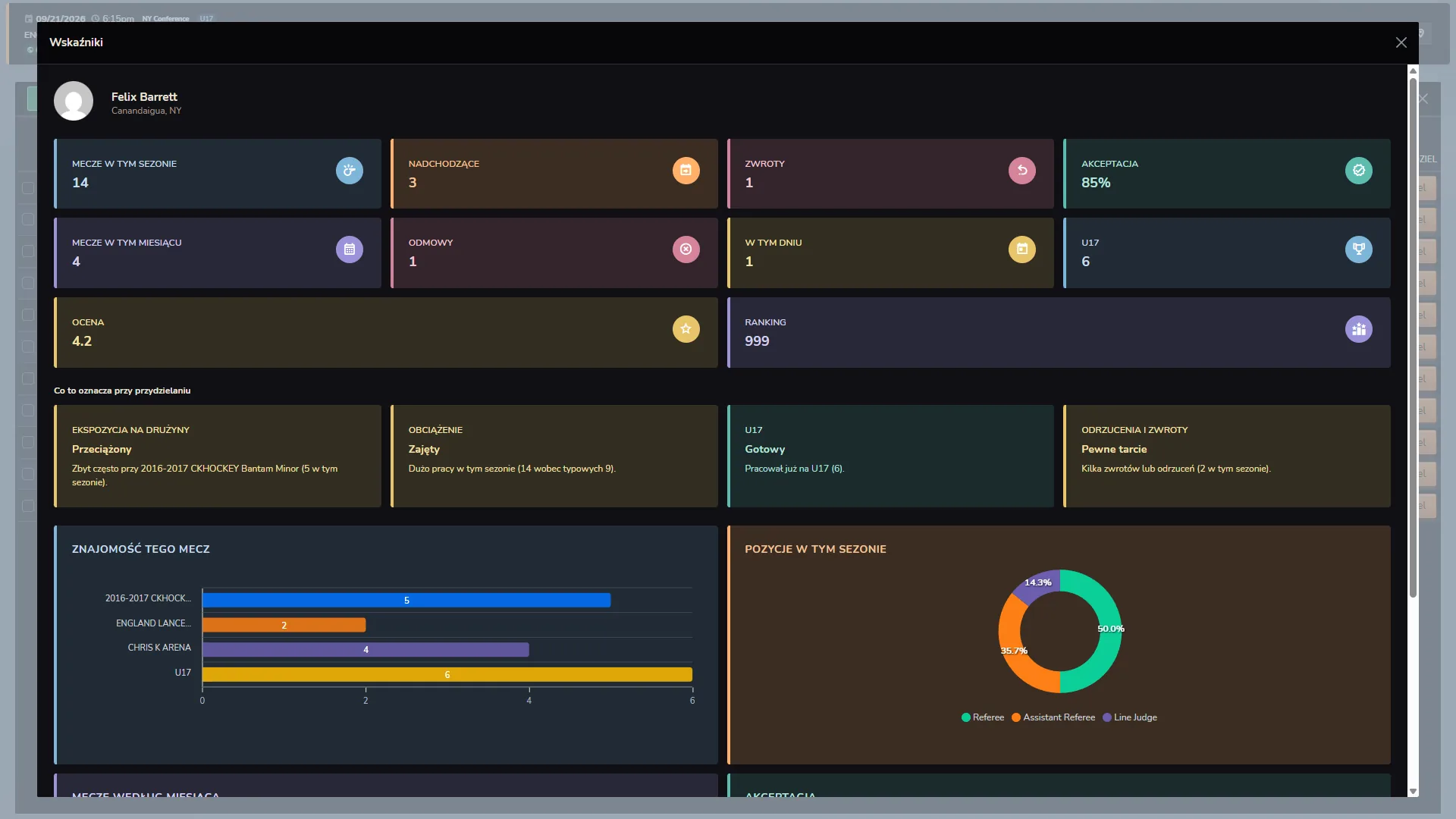Screen dimensions: 1456x819
Task: Click the Mecze w tym miesiącu calendar icon
Action: [350, 249]
